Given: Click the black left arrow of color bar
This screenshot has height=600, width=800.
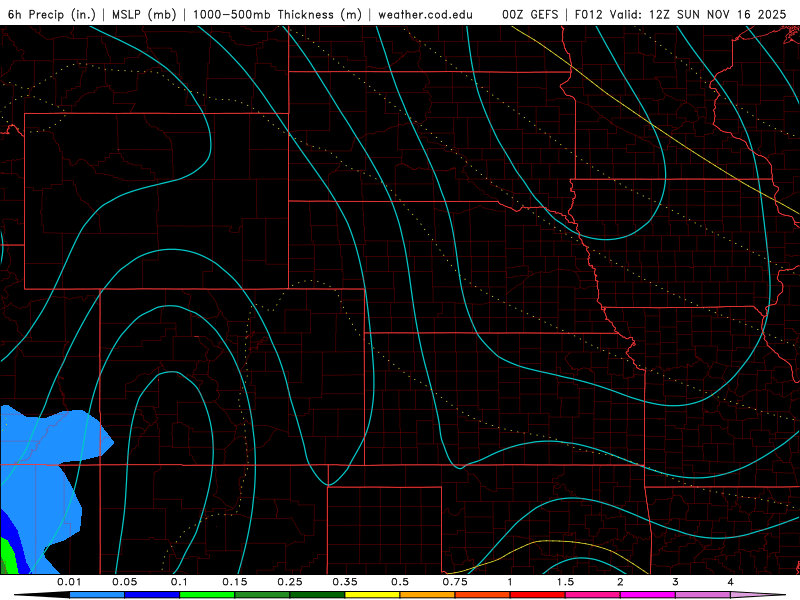Looking at the screenshot, I should click(x=42, y=595).
